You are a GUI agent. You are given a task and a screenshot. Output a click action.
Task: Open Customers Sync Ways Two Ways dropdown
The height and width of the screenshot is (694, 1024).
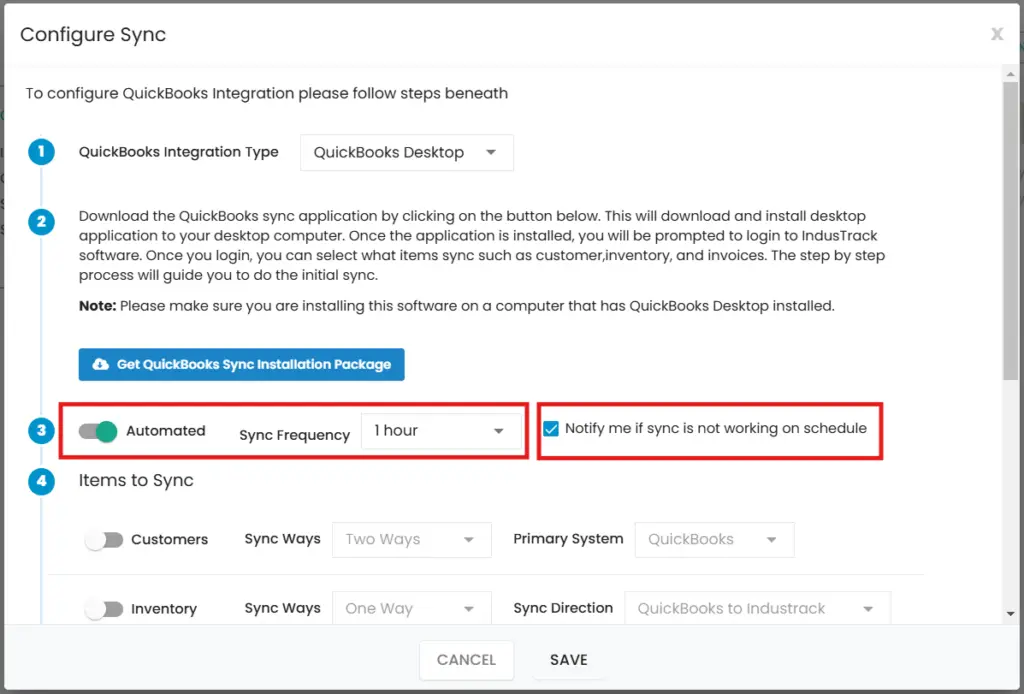point(411,540)
